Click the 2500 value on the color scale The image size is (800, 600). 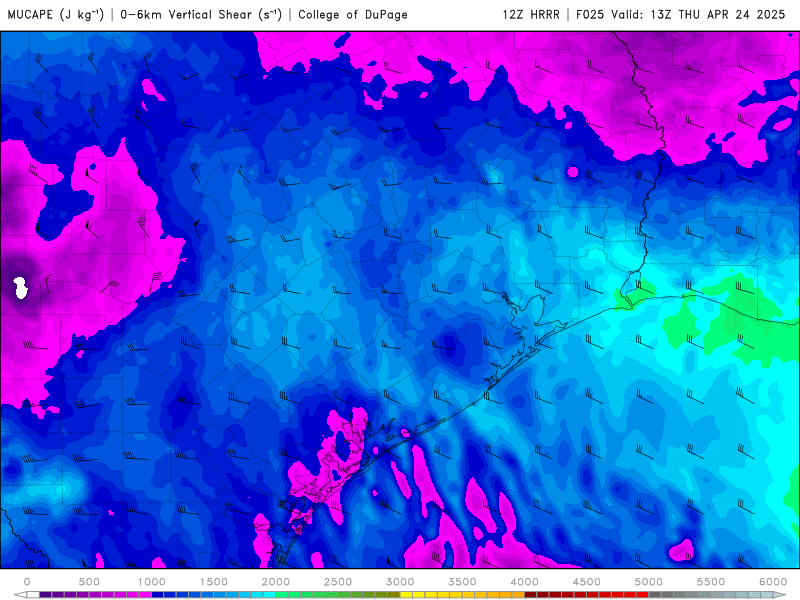[x=338, y=582]
